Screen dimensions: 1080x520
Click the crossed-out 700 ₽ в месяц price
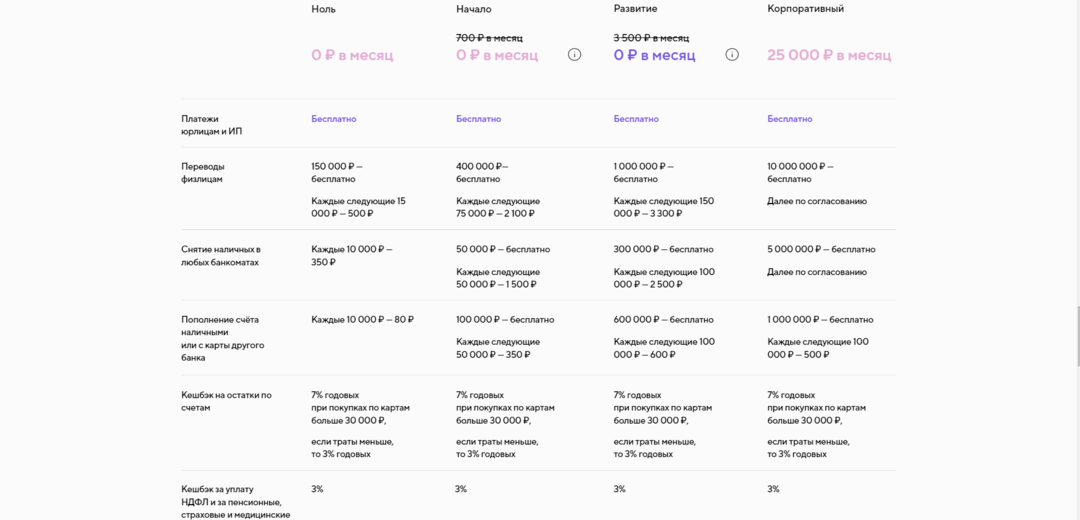(489, 38)
